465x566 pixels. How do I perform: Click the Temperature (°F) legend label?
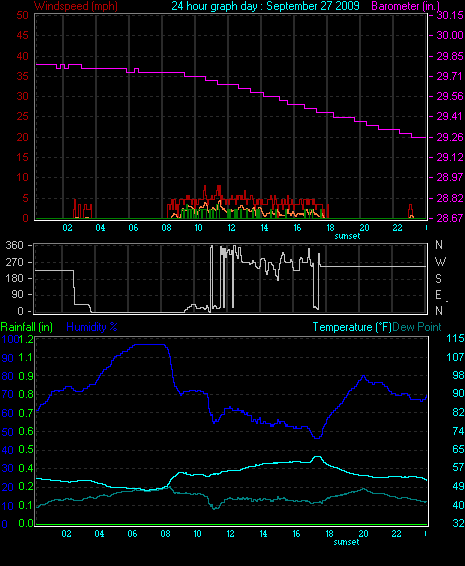pos(352,327)
